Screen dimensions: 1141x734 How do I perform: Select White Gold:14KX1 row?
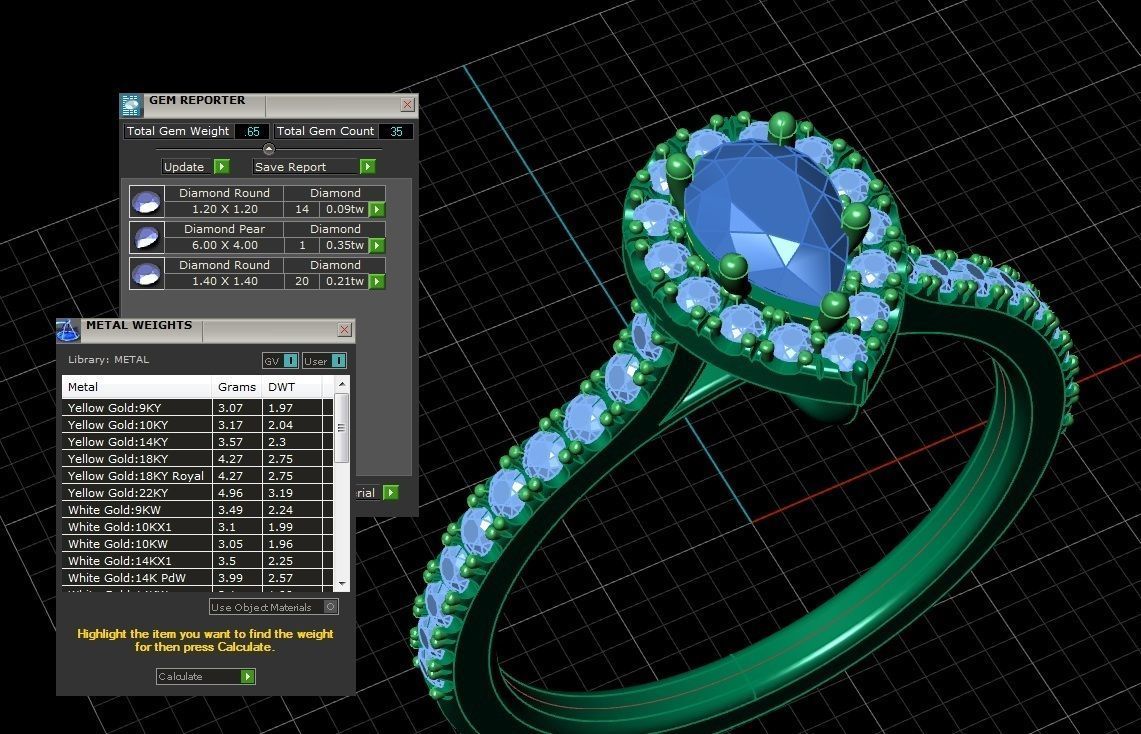click(197, 561)
